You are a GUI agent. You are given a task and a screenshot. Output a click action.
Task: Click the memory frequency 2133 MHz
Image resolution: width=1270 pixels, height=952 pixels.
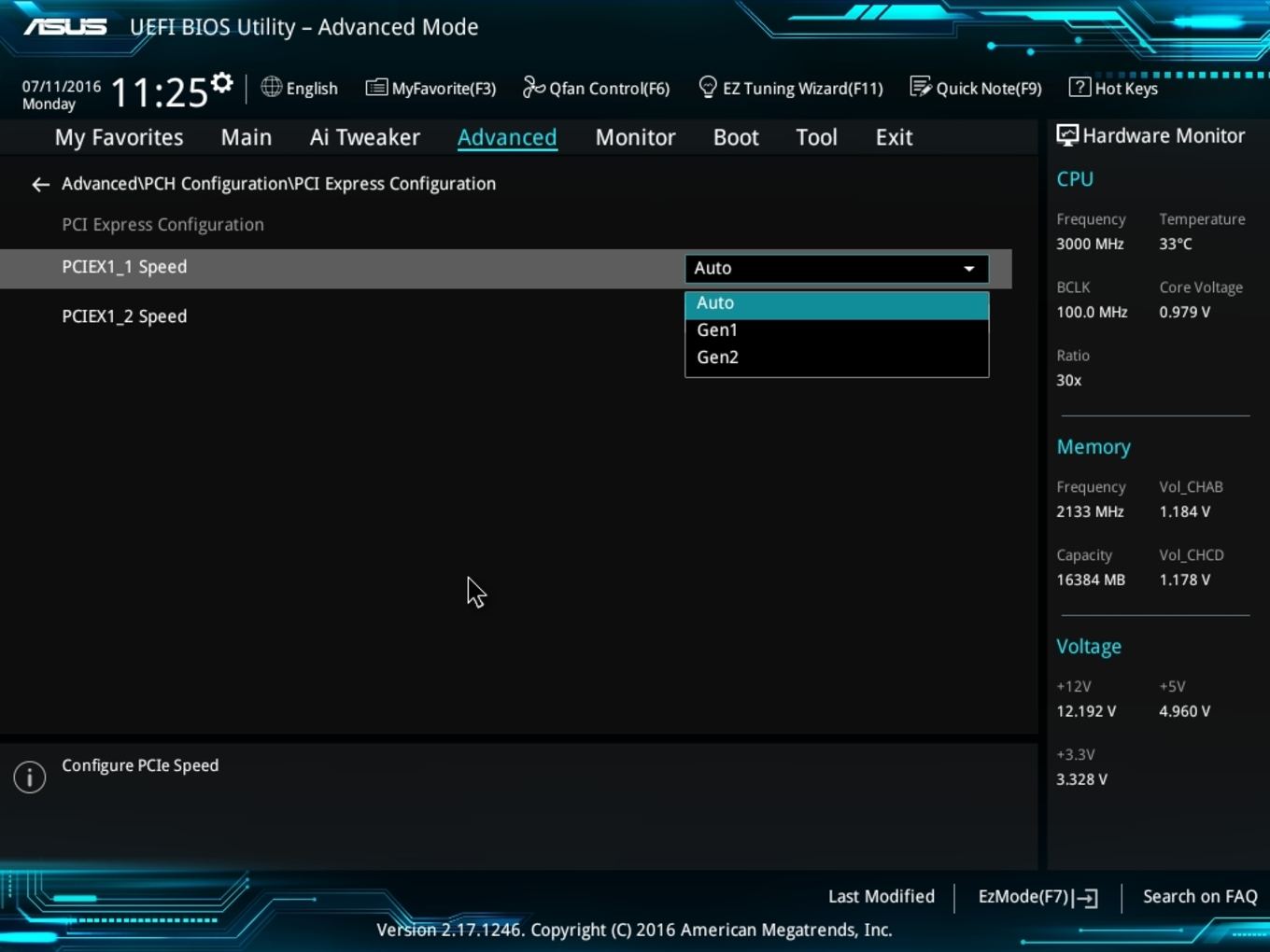tap(1090, 512)
